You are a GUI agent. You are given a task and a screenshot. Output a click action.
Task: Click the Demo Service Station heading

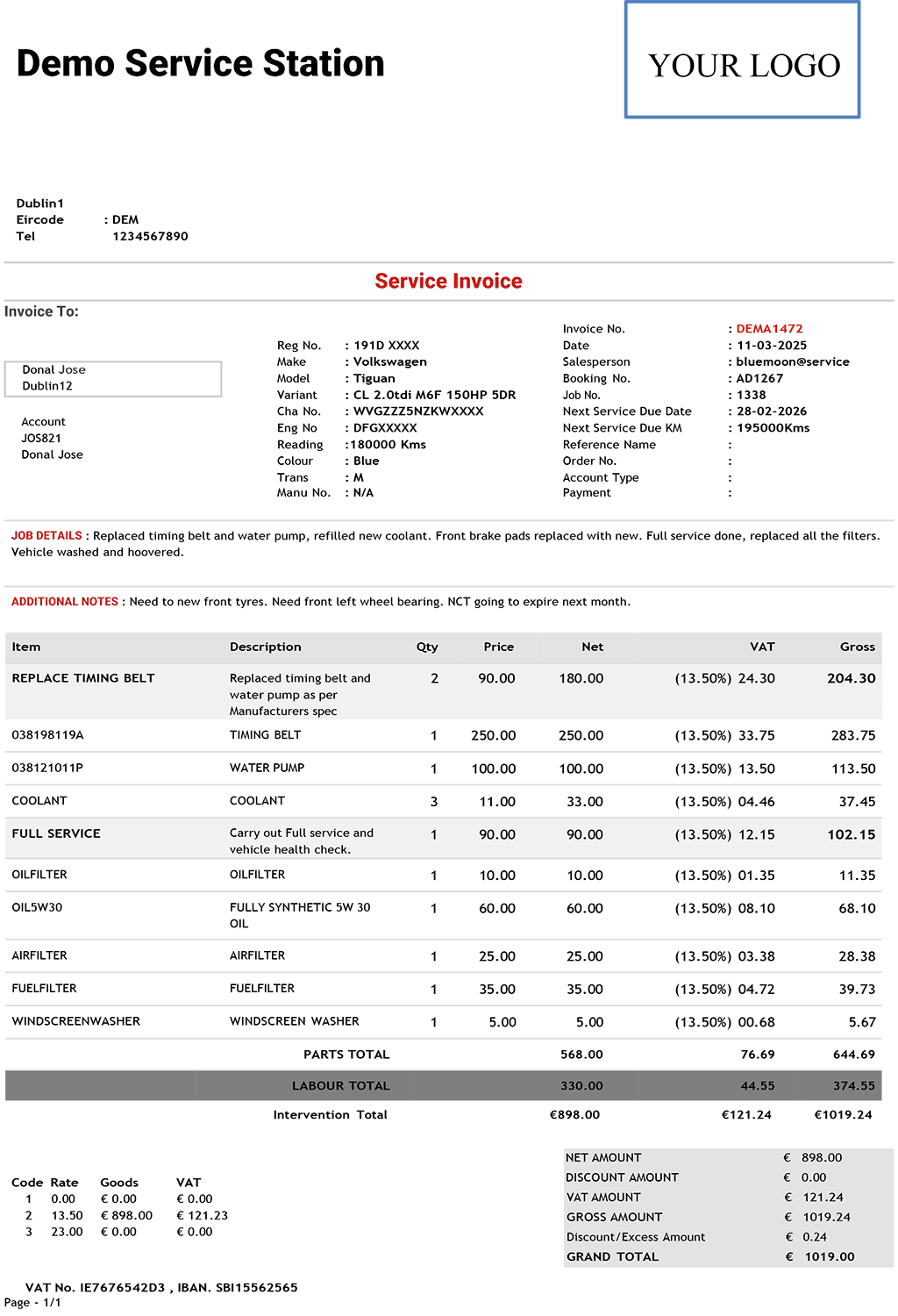(201, 64)
